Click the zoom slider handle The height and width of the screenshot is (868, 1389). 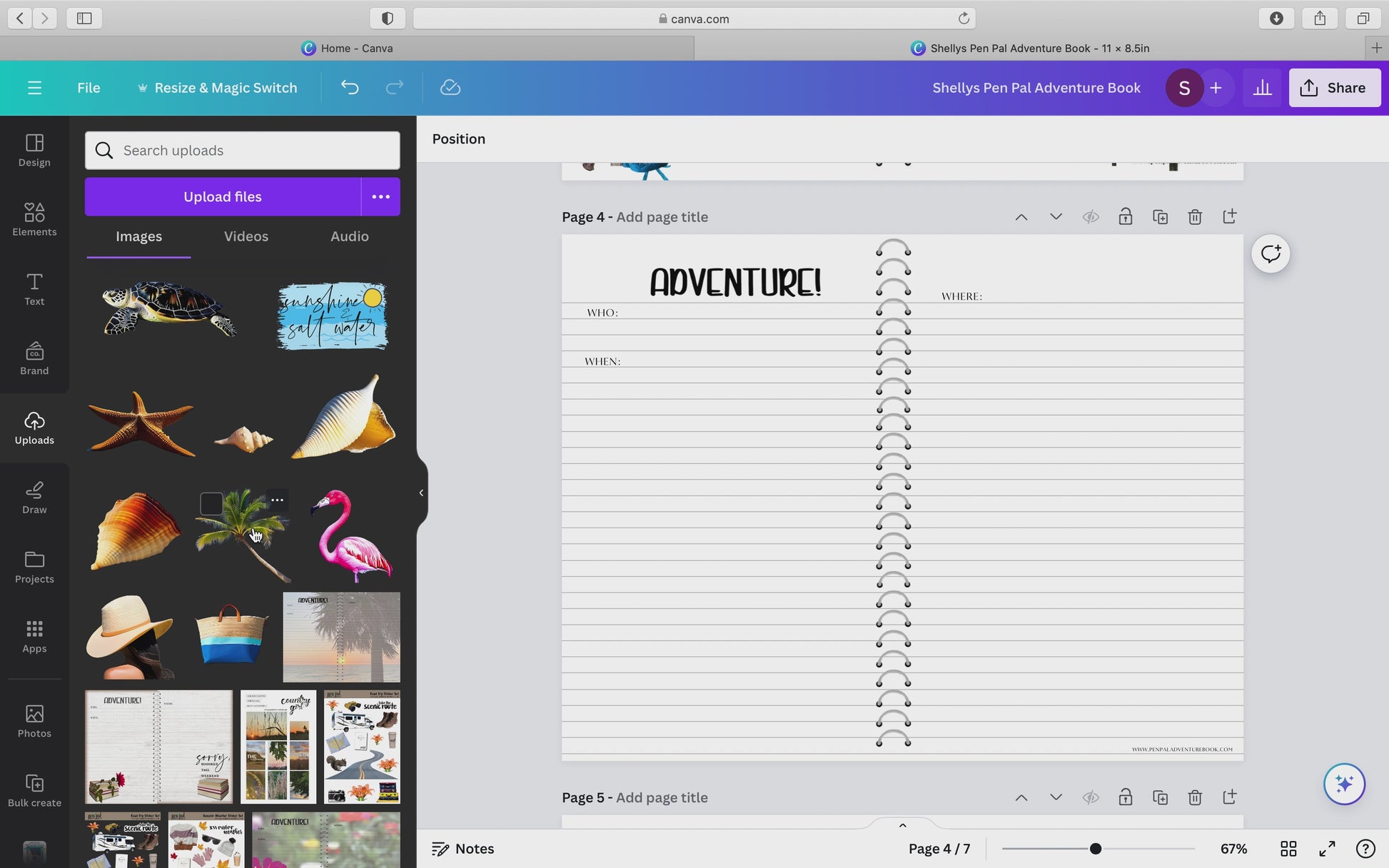1095,849
